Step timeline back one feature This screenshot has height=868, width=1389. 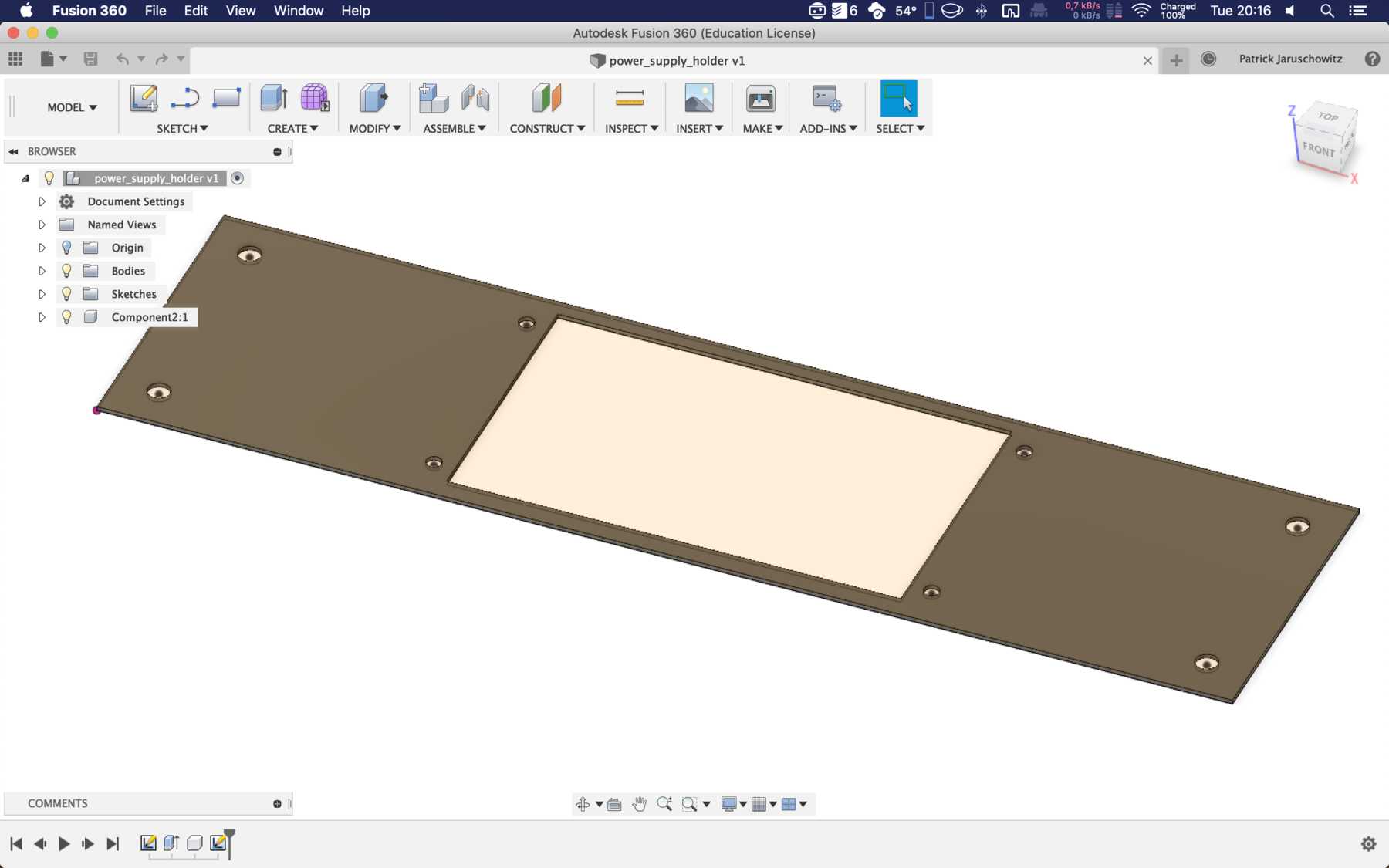click(40, 844)
